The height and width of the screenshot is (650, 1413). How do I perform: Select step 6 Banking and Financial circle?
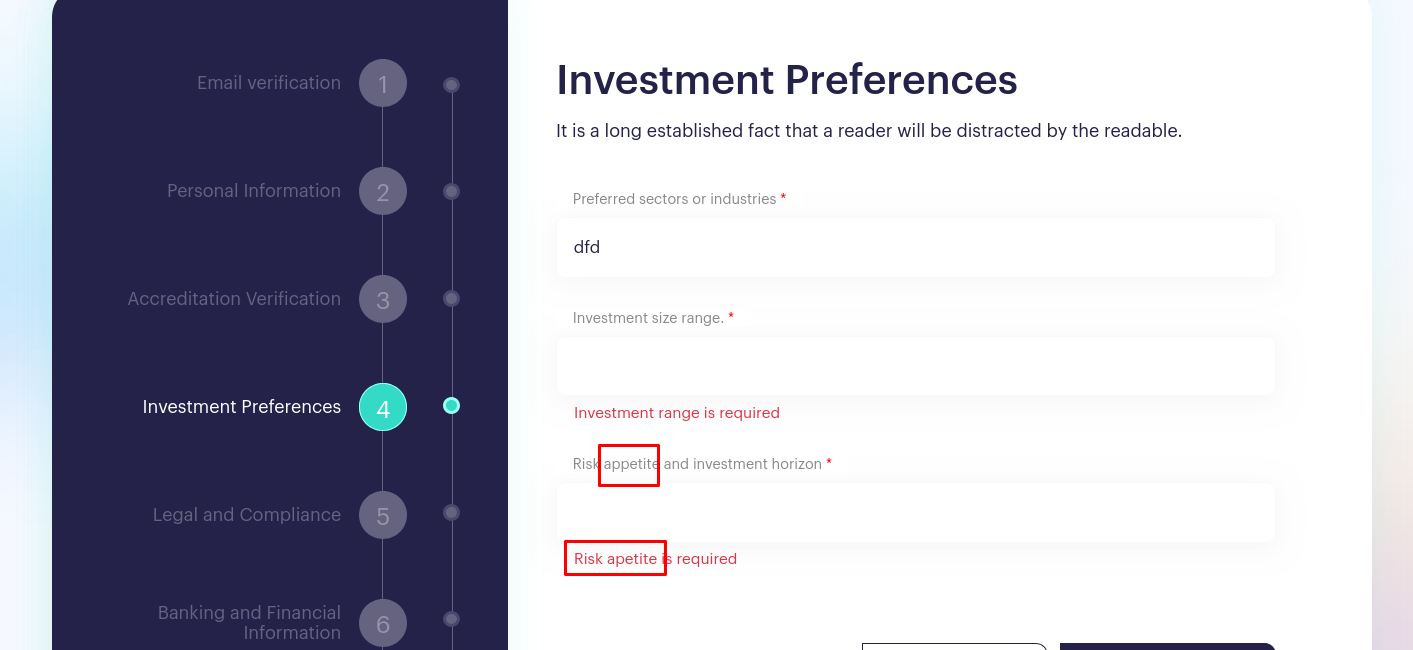(383, 623)
